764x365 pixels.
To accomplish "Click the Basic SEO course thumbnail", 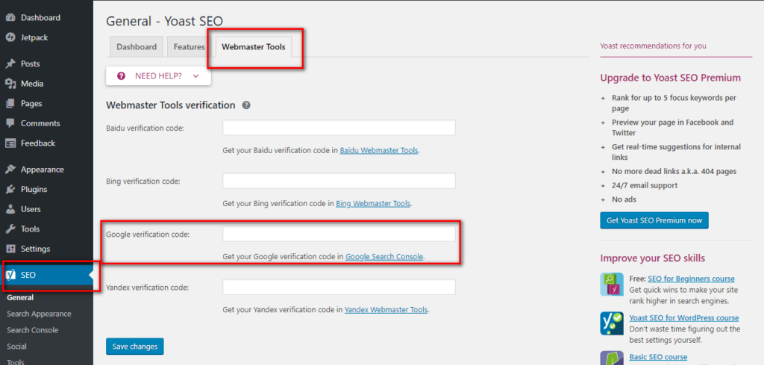I will point(611,358).
